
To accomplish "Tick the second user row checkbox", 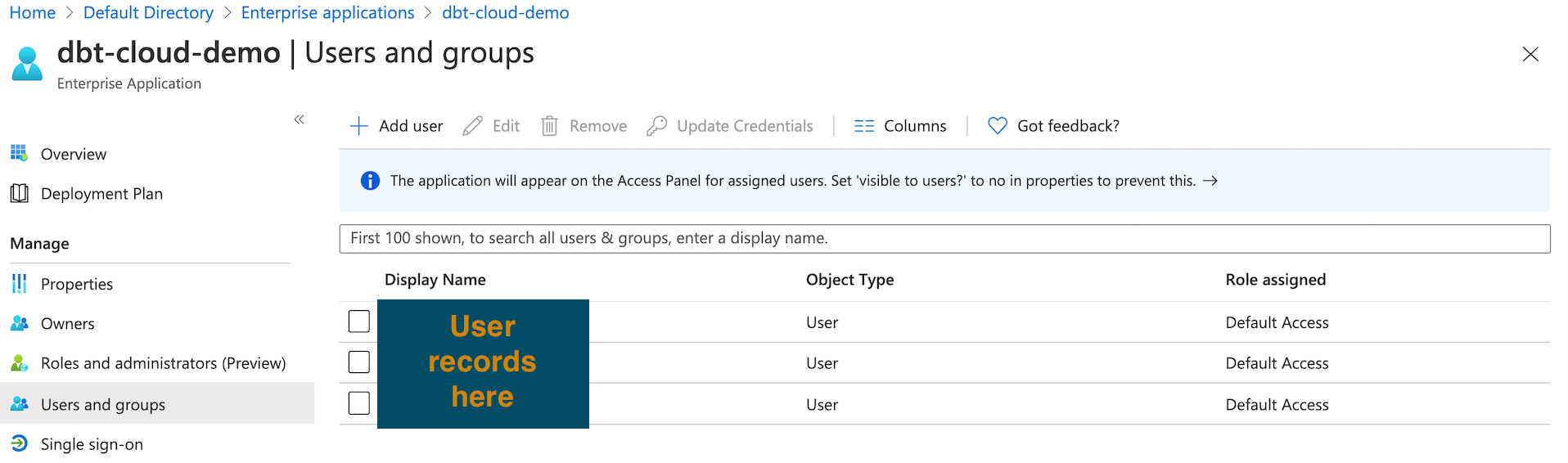I will point(359,362).
